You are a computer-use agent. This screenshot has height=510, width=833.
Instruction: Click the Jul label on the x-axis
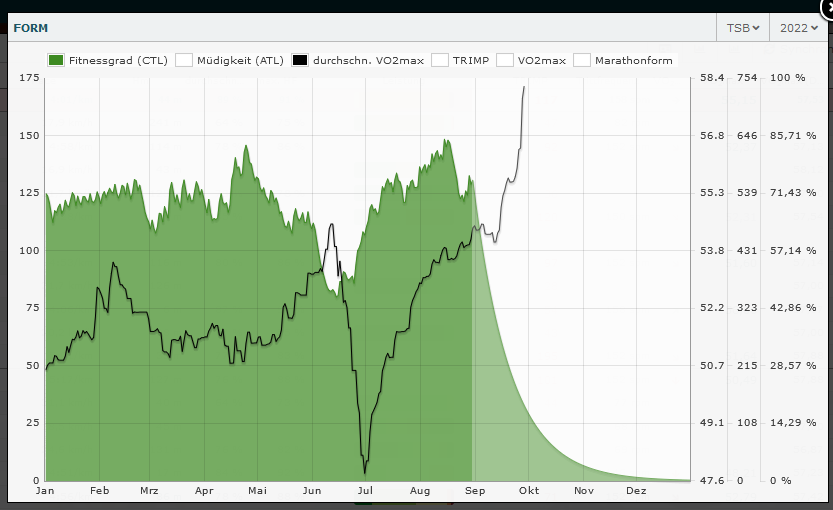click(365, 491)
